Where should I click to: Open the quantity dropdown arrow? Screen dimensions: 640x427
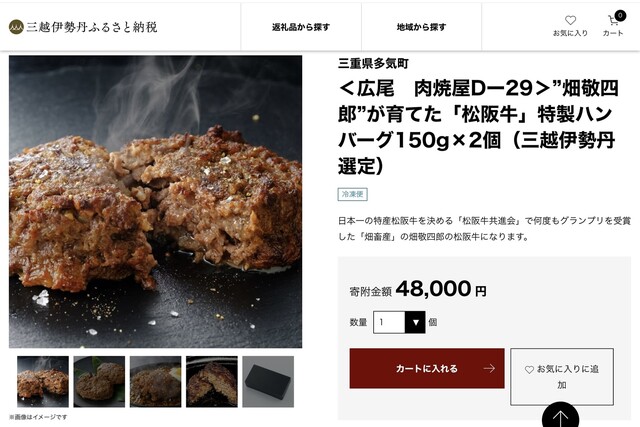coord(415,322)
